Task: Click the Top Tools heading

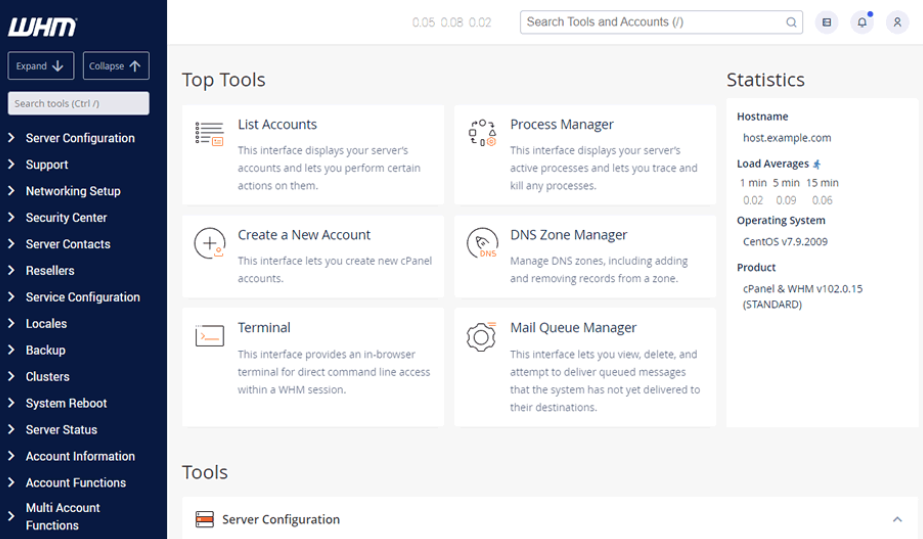Action: pos(224,79)
